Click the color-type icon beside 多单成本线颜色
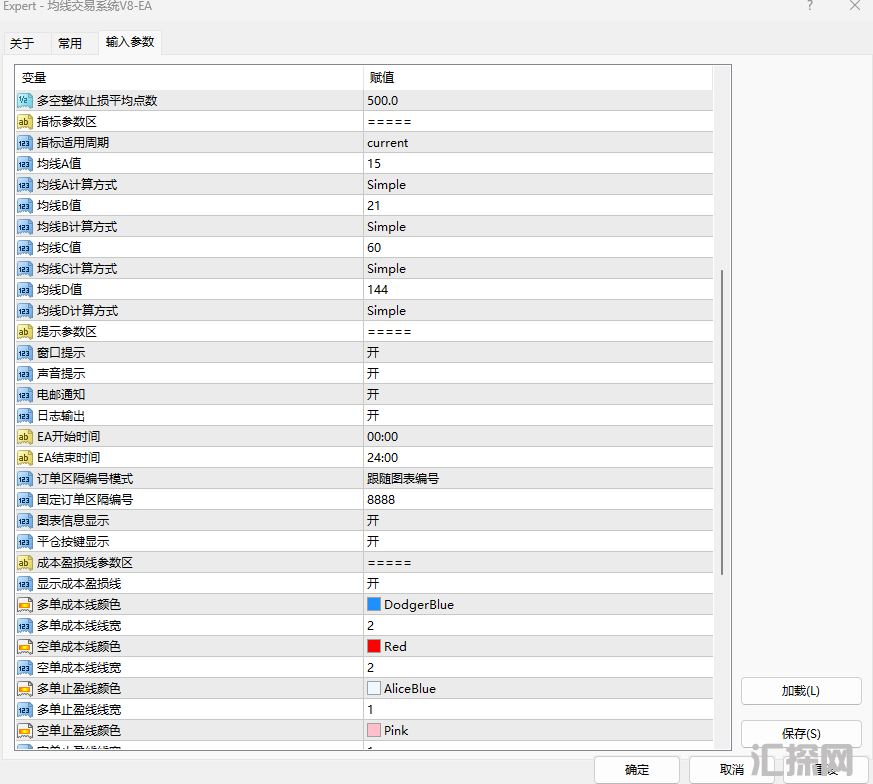 pos(25,604)
